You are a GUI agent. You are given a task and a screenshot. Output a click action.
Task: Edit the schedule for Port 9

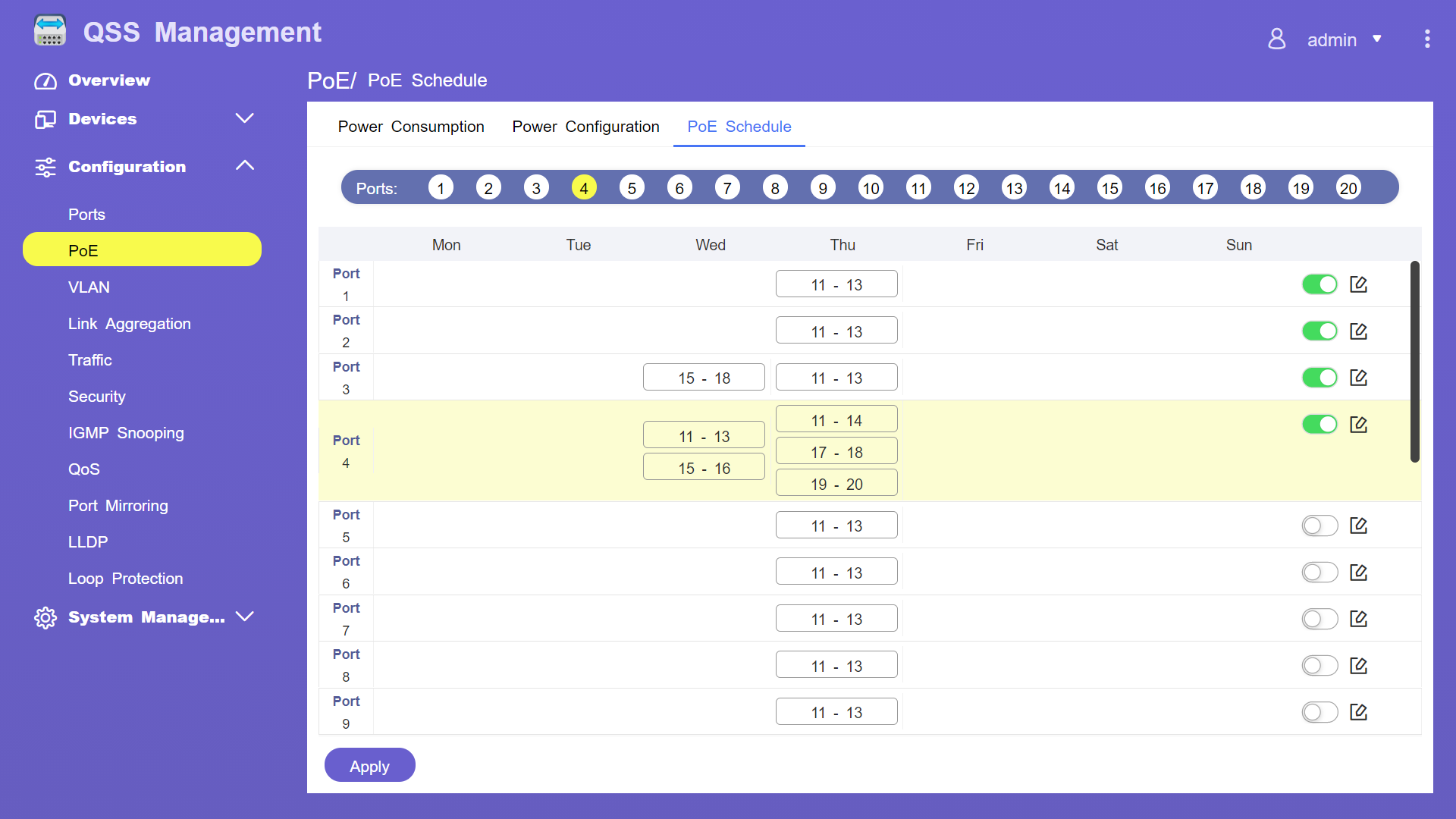1358,712
